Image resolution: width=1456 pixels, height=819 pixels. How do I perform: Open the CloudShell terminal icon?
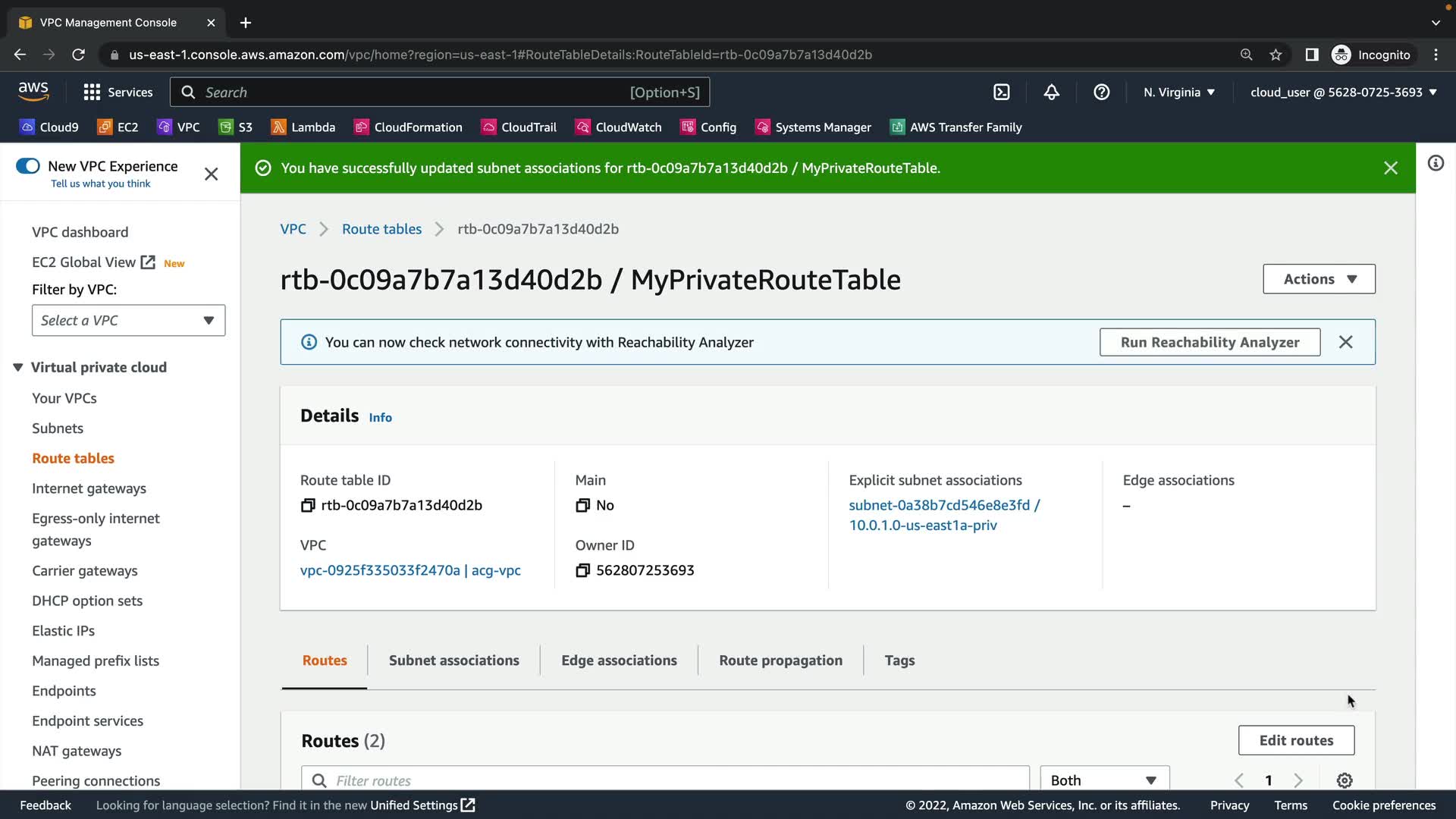[1001, 92]
